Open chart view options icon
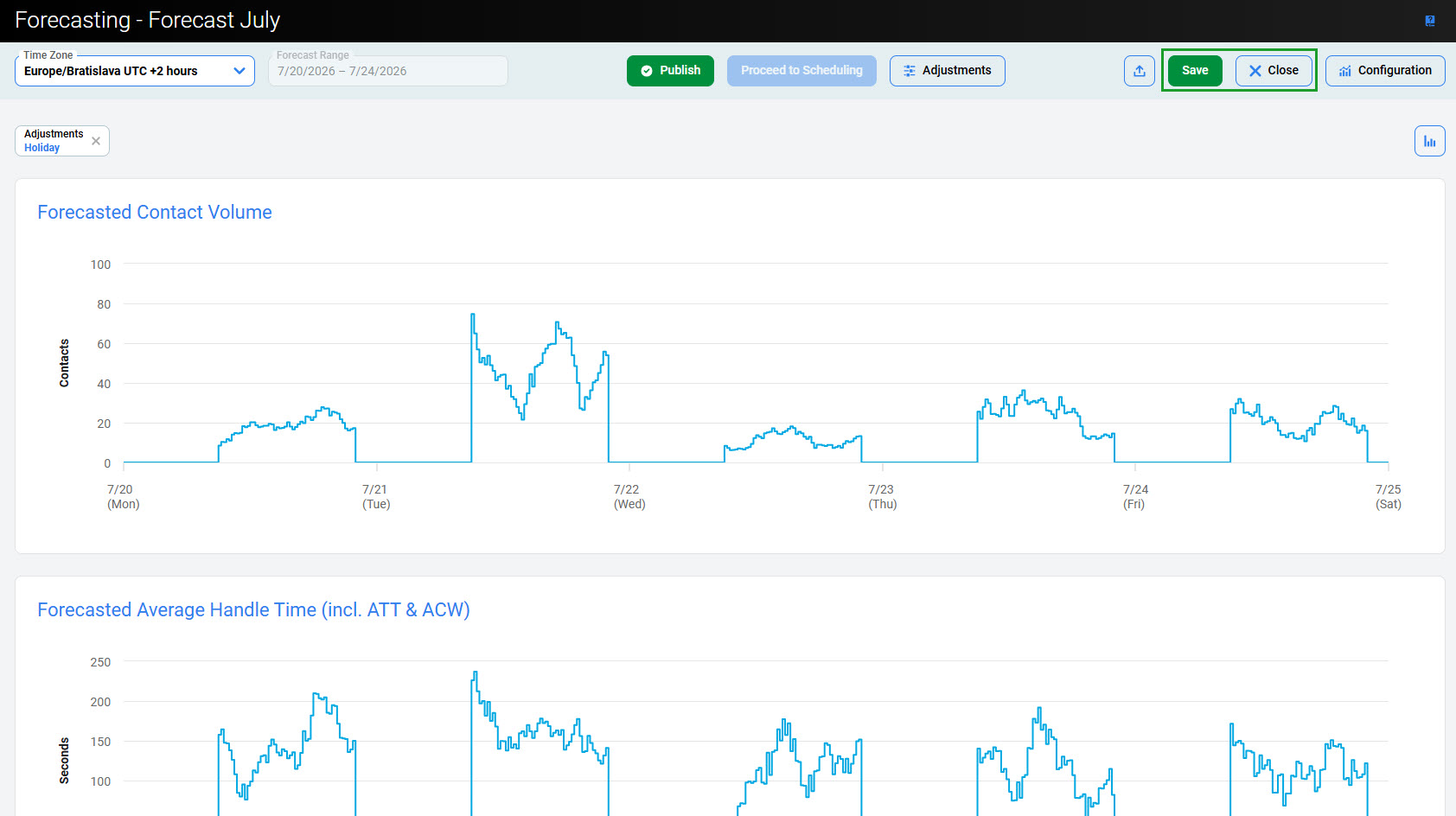 point(1430,141)
